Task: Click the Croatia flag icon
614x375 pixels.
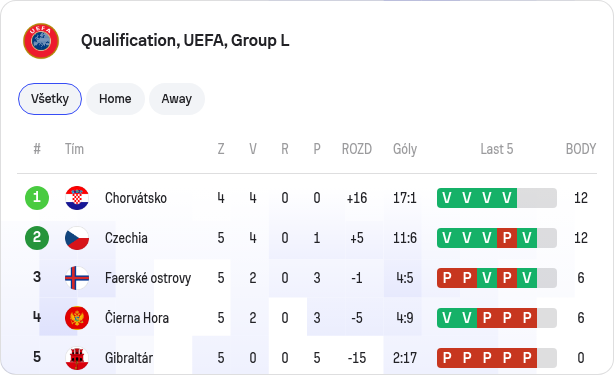Action: click(77, 198)
